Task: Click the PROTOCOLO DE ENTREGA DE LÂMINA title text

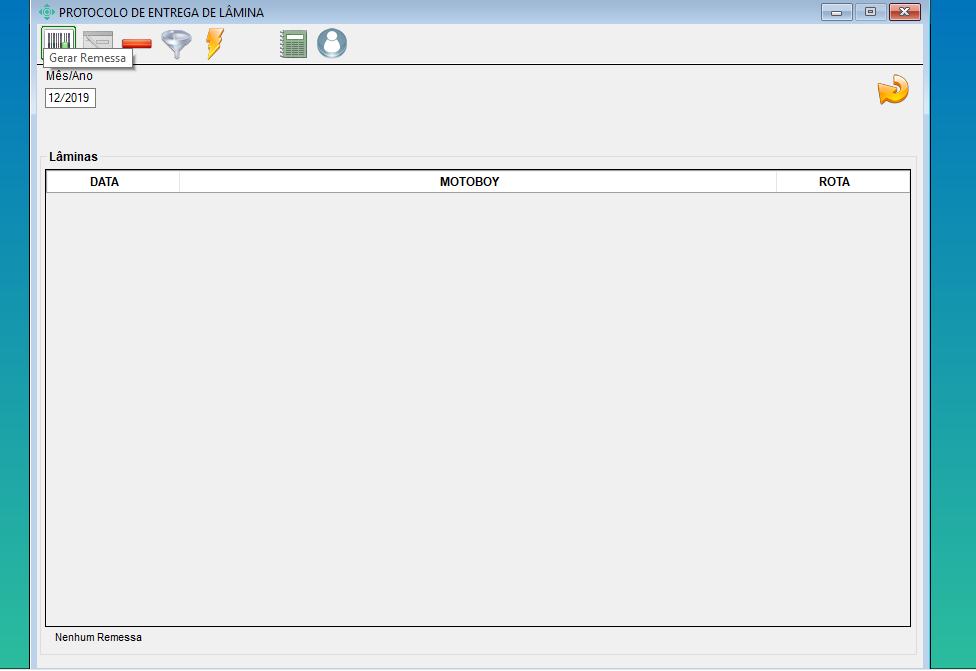Action: (x=161, y=13)
